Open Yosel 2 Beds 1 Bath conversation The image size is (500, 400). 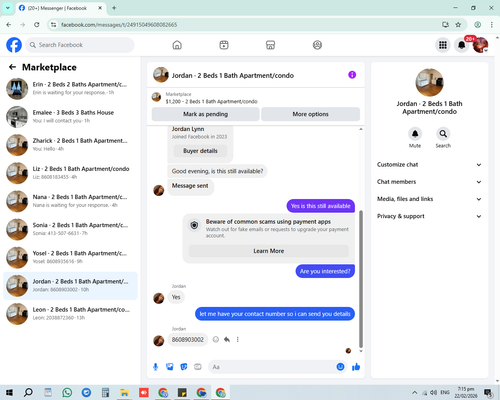[70, 258]
